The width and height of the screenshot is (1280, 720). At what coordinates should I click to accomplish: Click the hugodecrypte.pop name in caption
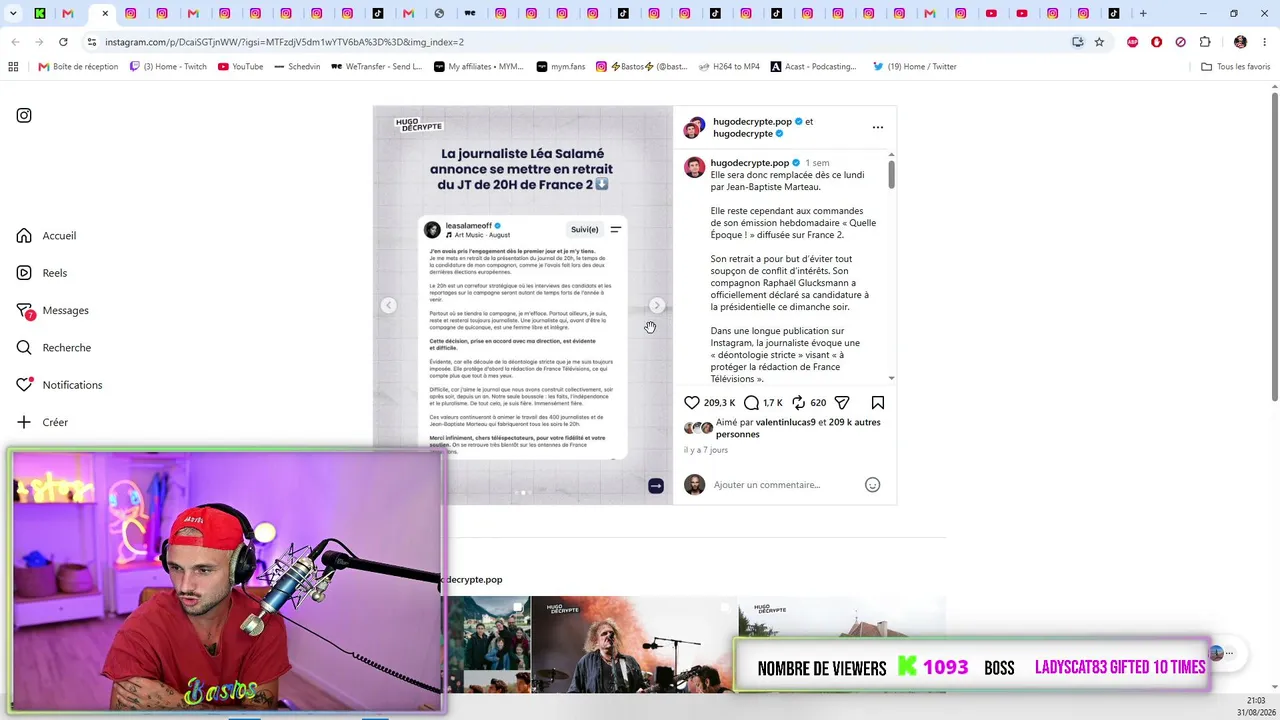click(x=750, y=163)
